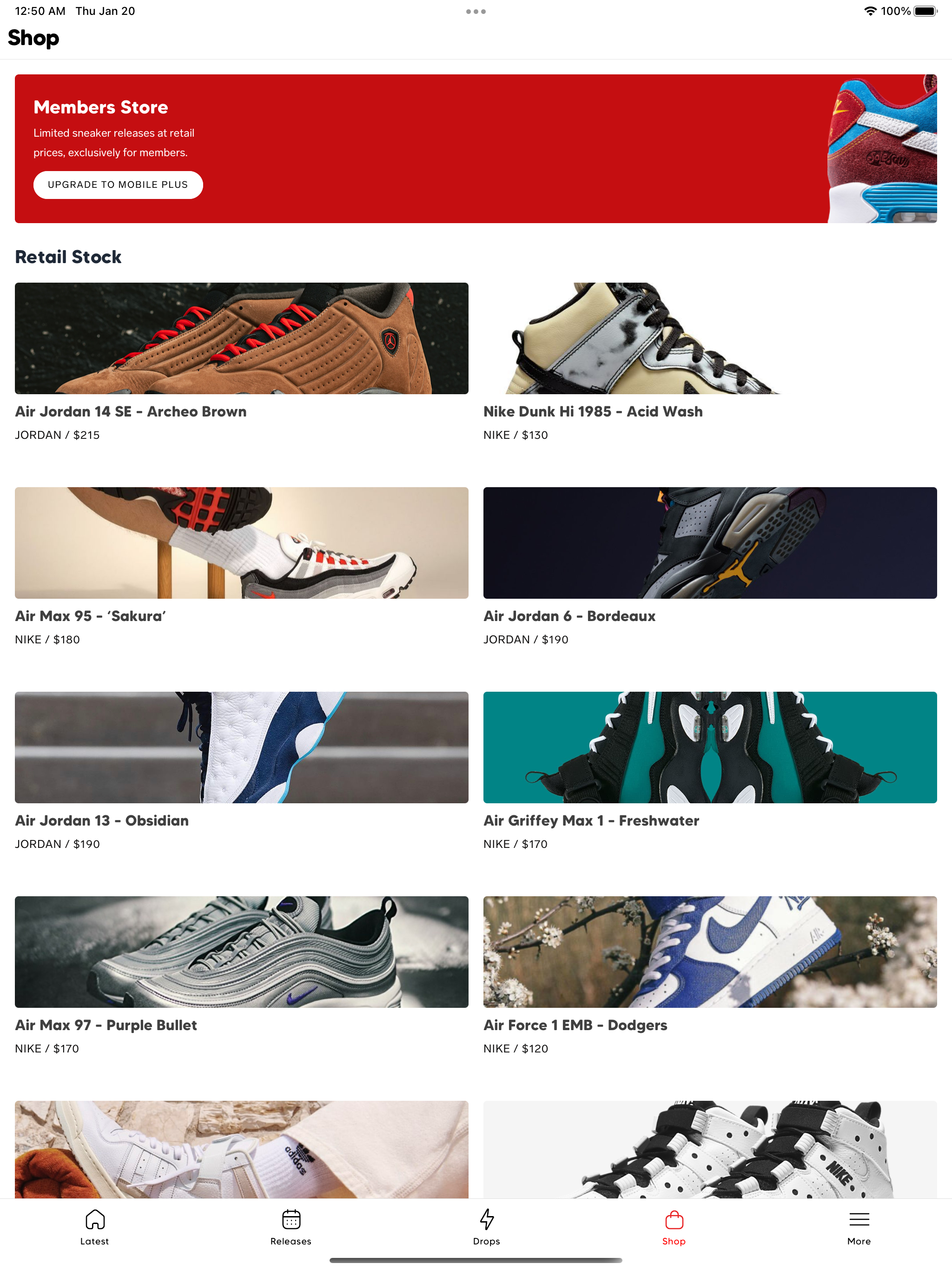Open Air Max 97 Purple Bullet title

point(106,1025)
